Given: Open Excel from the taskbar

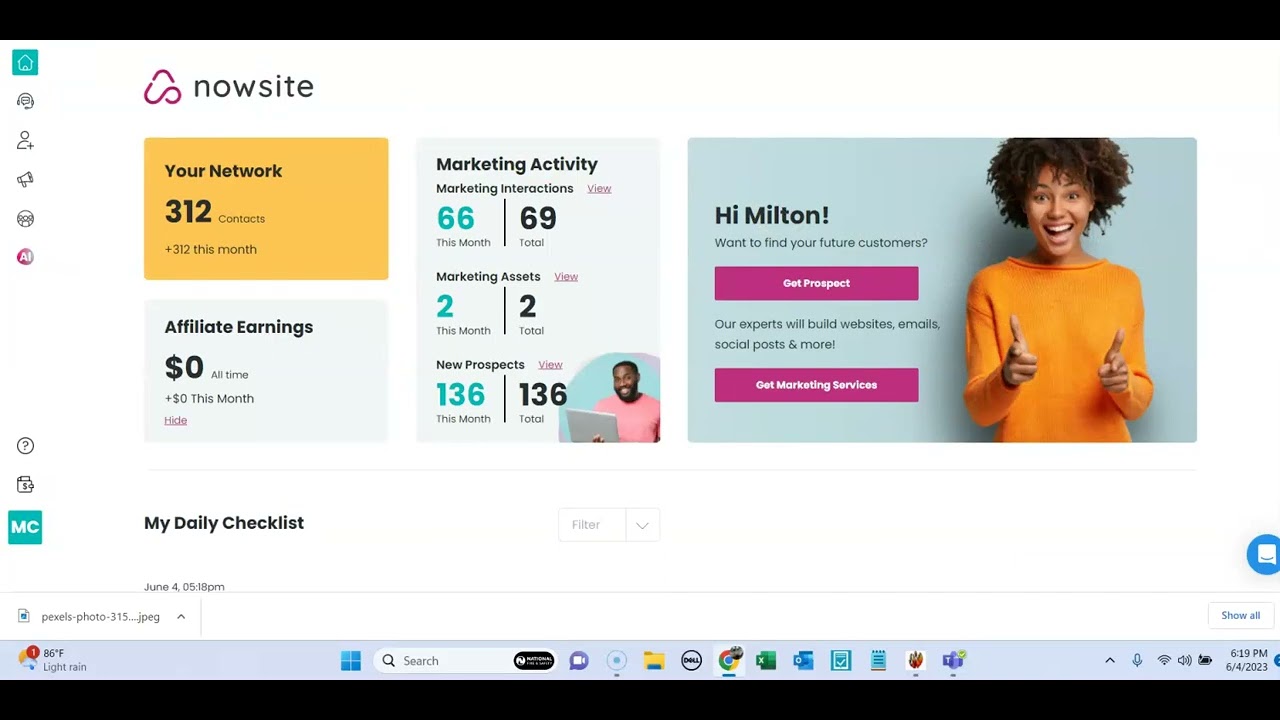Looking at the screenshot, I should pos(766,660).
